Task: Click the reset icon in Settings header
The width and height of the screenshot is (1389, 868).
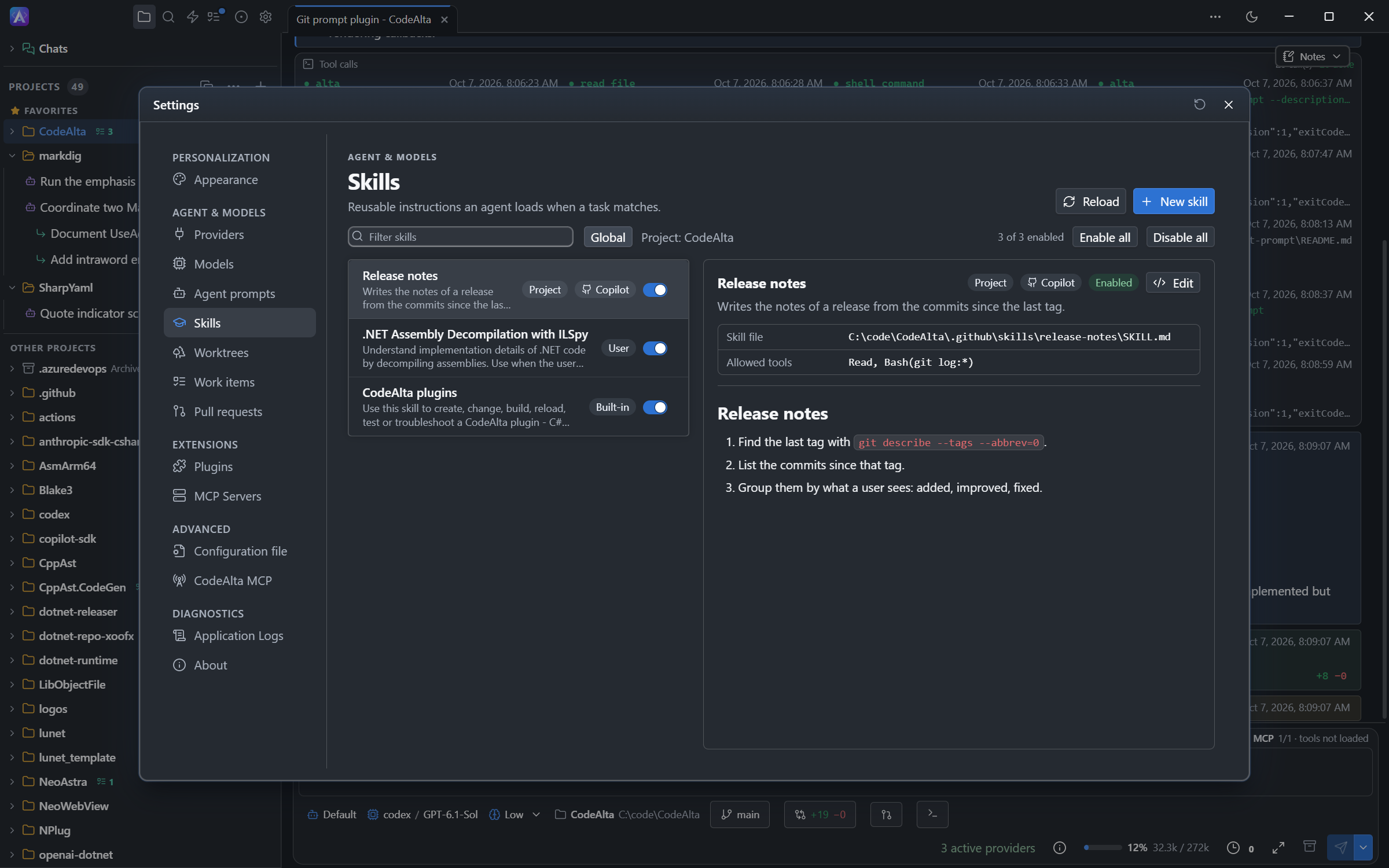Action: [1200, 104]
